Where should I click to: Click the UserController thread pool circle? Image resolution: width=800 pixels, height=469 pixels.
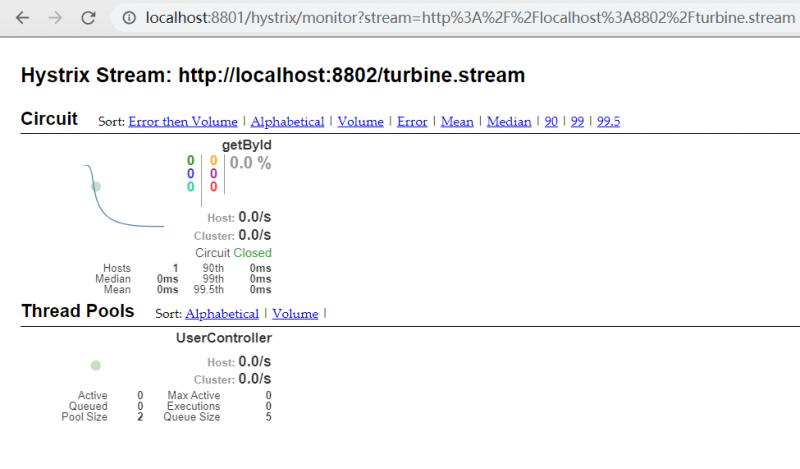96,365
